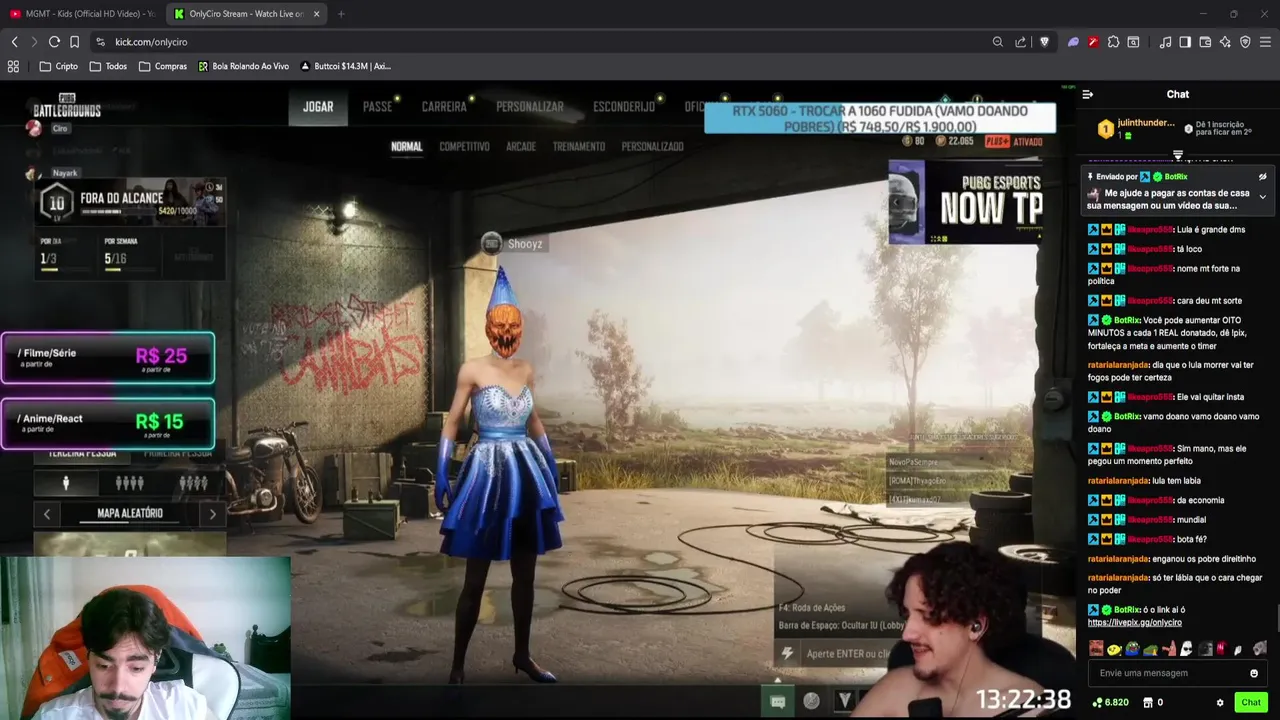Image resolution: width=1280 pixels, height=720 pixels.
Task: Expand the chat leaderboard drag handle
Action: pos(1178,155)
